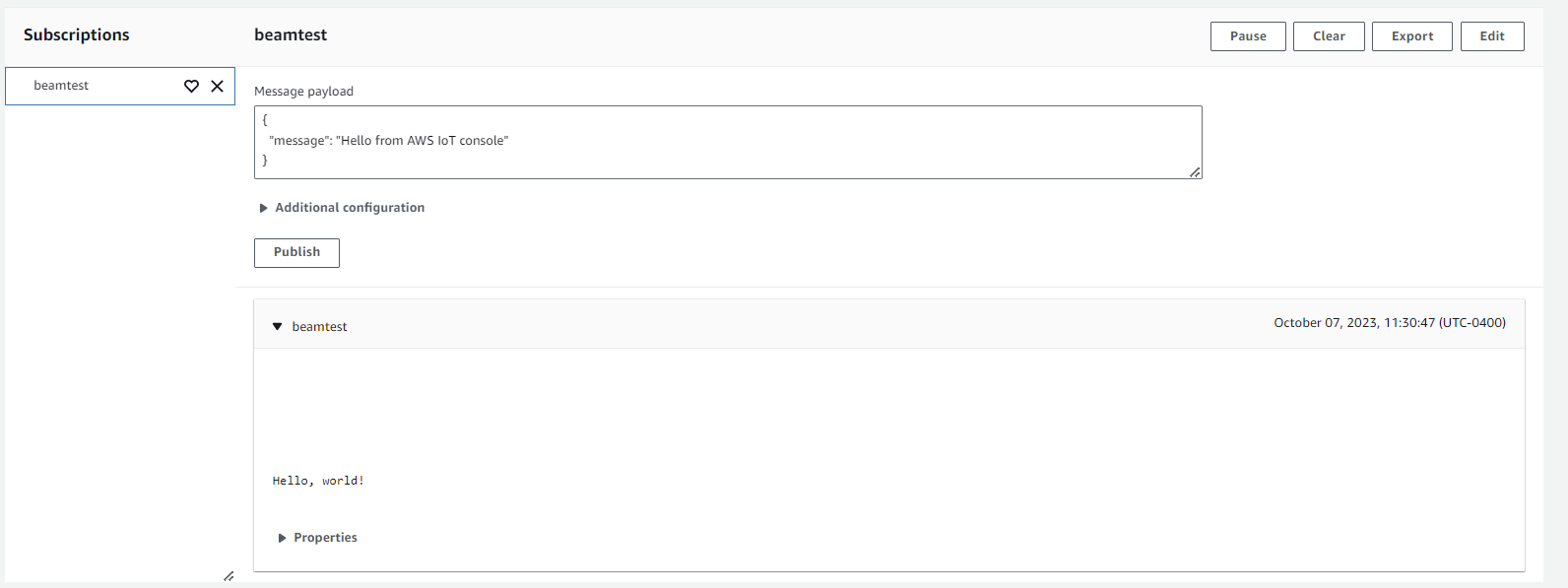Remove the beamtest subscription using X icon
Image resolution: width=1568 pixels, height=588 pixels.
(218, 87)
